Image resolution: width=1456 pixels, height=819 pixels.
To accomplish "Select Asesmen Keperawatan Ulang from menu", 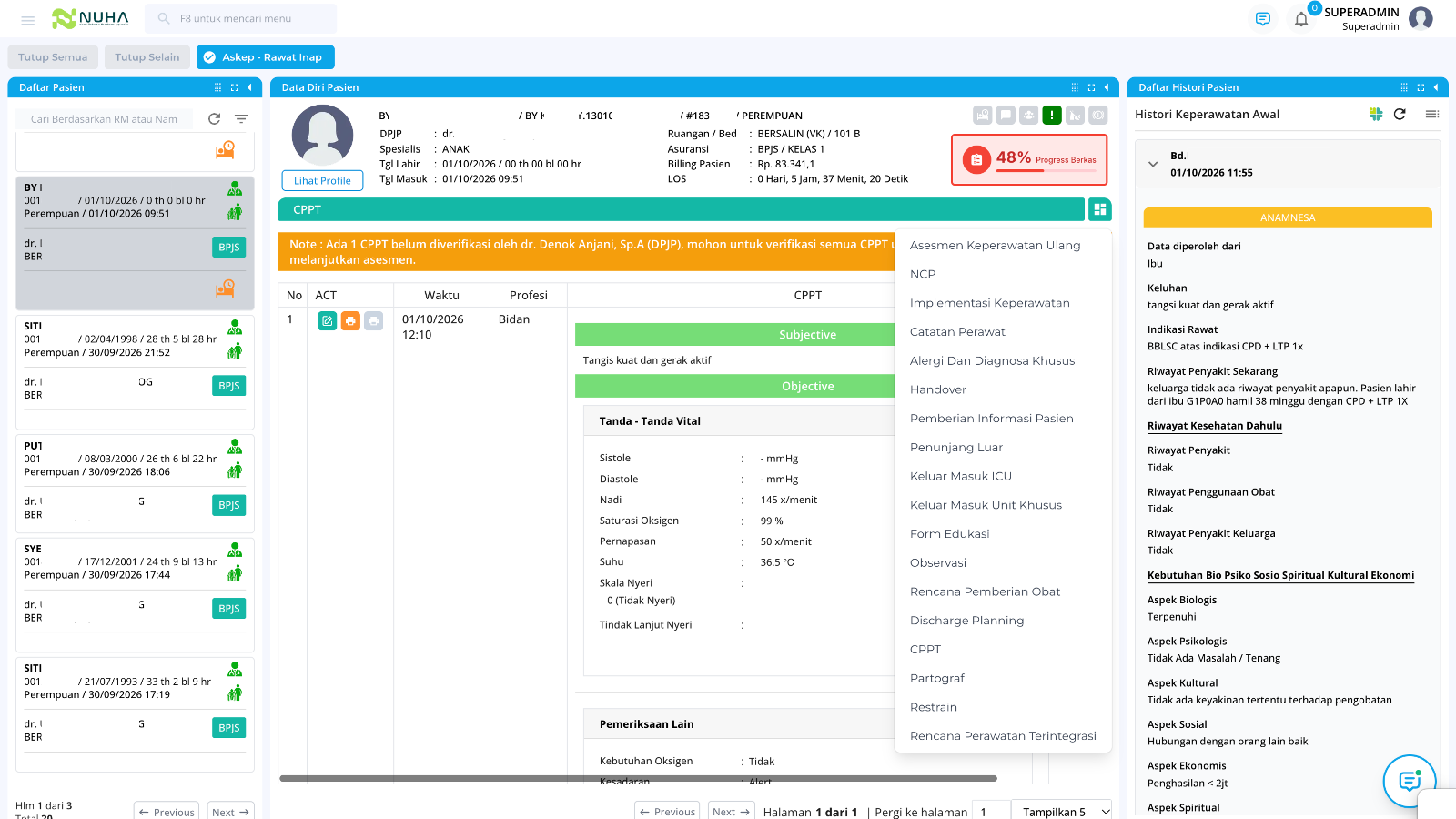I will (x=996, y=246).
